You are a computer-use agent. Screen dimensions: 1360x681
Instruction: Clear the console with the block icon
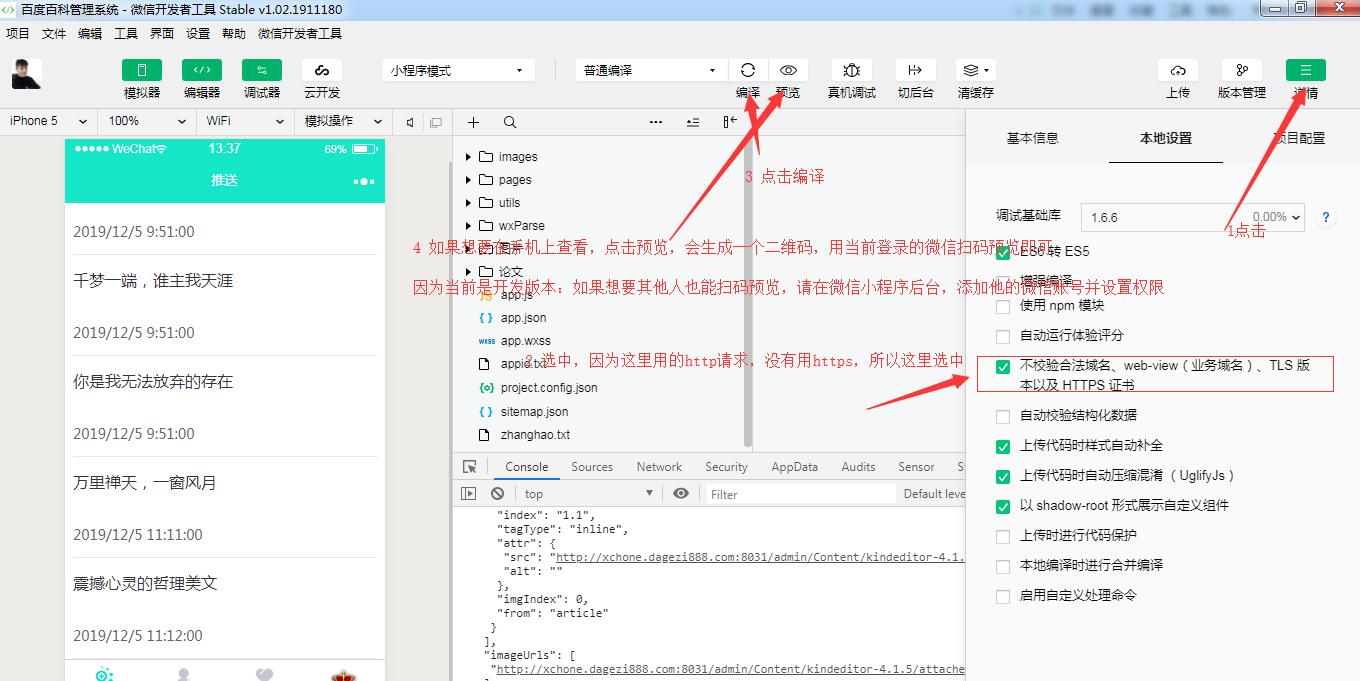pyautogui.click(x=497, y=494)
